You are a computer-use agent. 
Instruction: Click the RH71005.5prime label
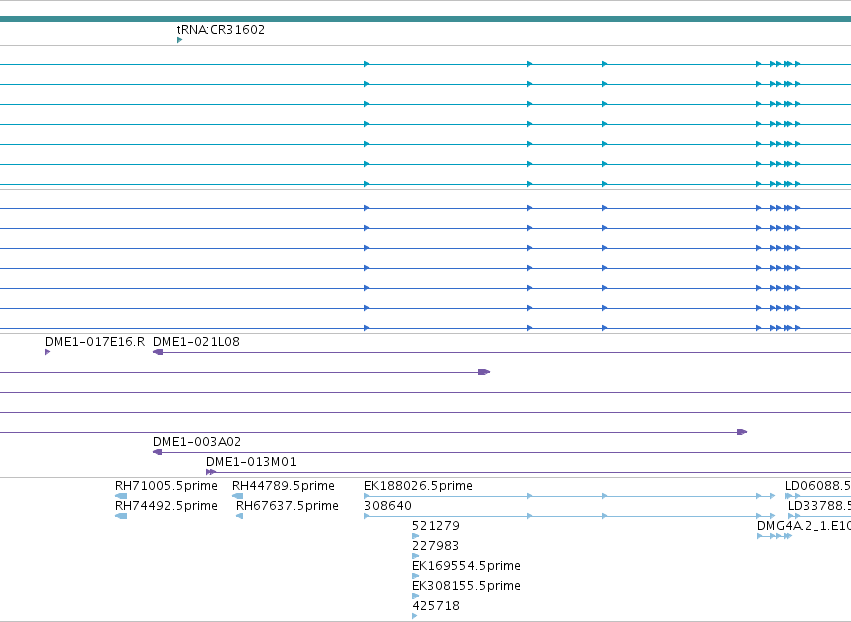click(x=166, y=486)
